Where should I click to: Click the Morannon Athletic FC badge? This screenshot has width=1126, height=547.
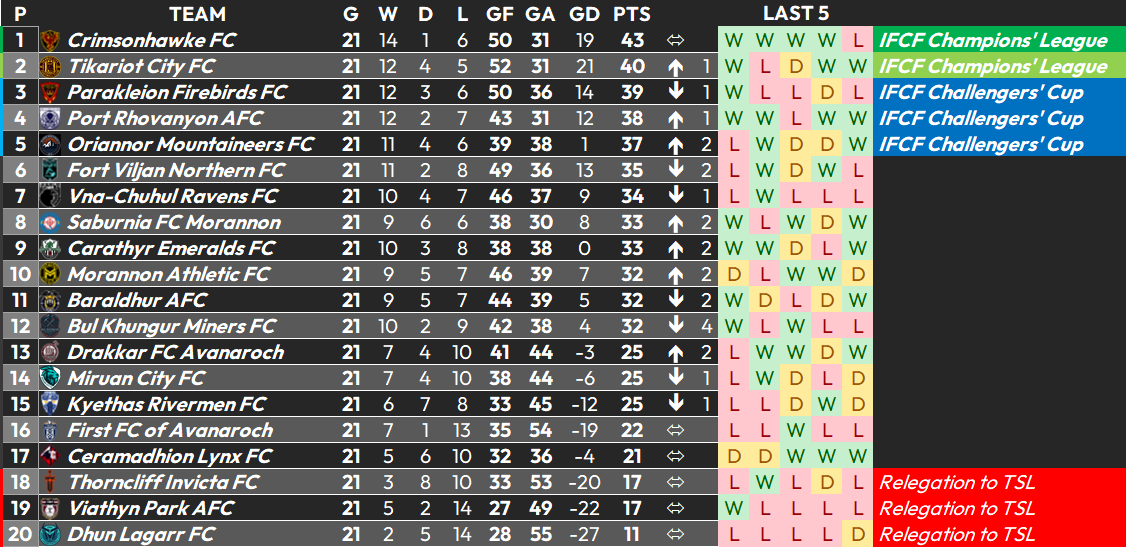(x=50, y=274)
